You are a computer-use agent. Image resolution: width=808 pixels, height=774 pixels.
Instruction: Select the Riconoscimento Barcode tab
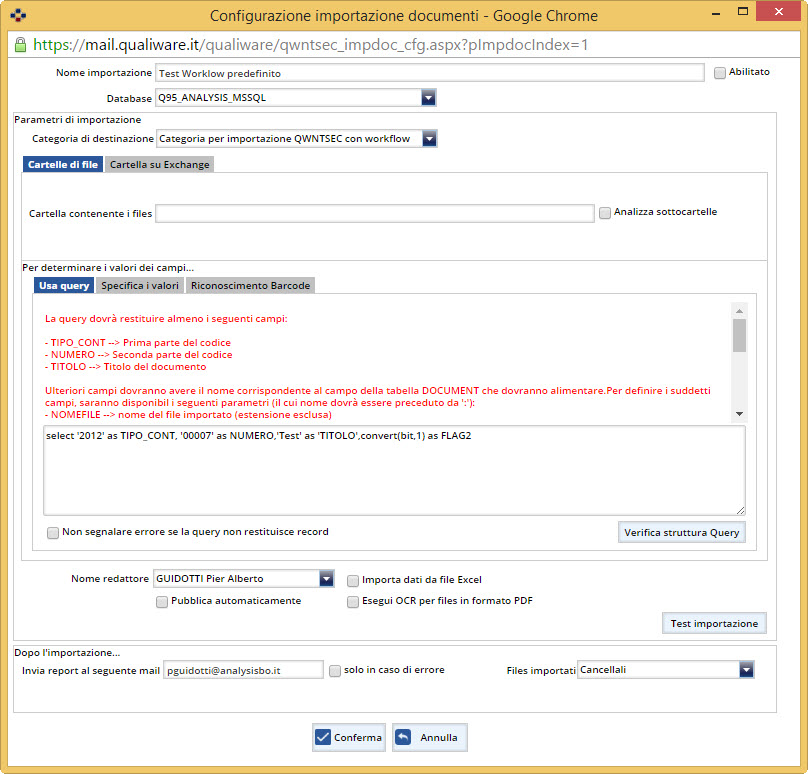pos(250,286)
